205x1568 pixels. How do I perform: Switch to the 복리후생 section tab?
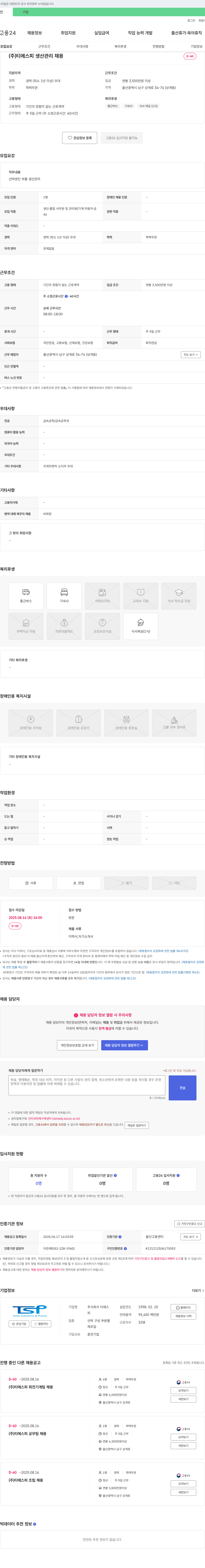point(120,46)
